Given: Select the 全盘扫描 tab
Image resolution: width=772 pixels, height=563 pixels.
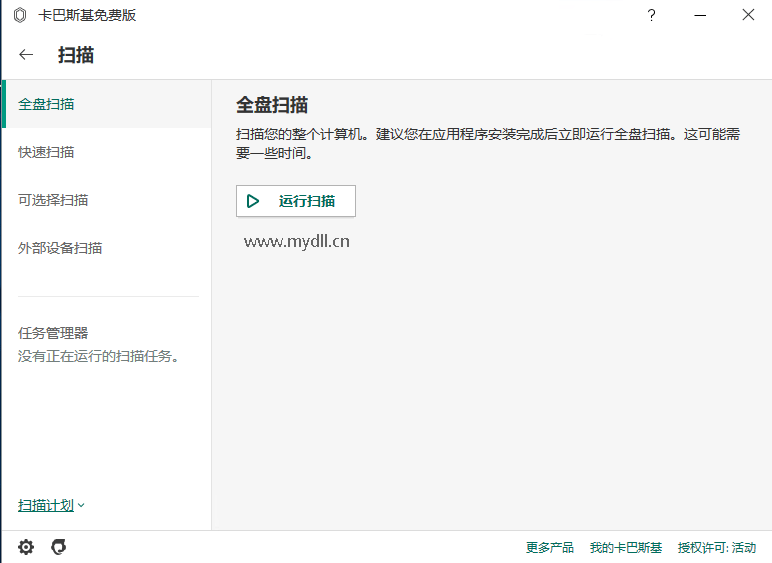Looking at the screenshot, I should [x=107, y=104].
